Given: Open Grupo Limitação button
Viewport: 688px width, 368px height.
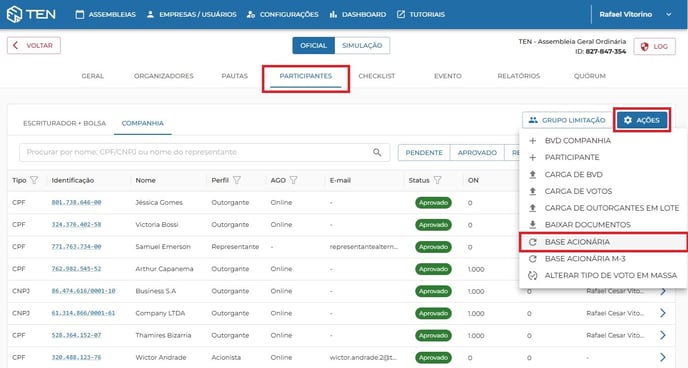Looking at the screenshot, I should pos(567,120).
